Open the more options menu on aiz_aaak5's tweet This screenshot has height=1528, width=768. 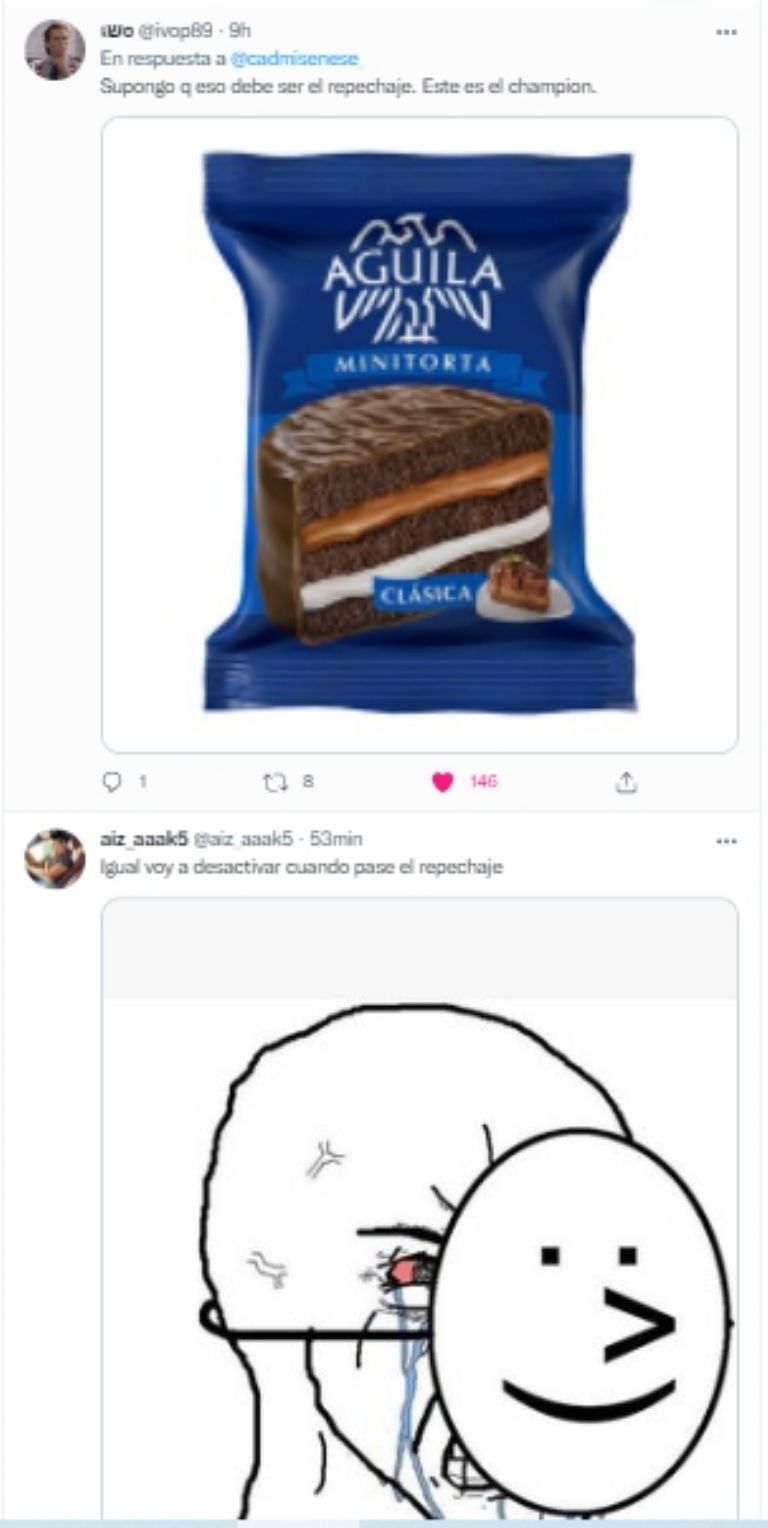pos(727,841)
